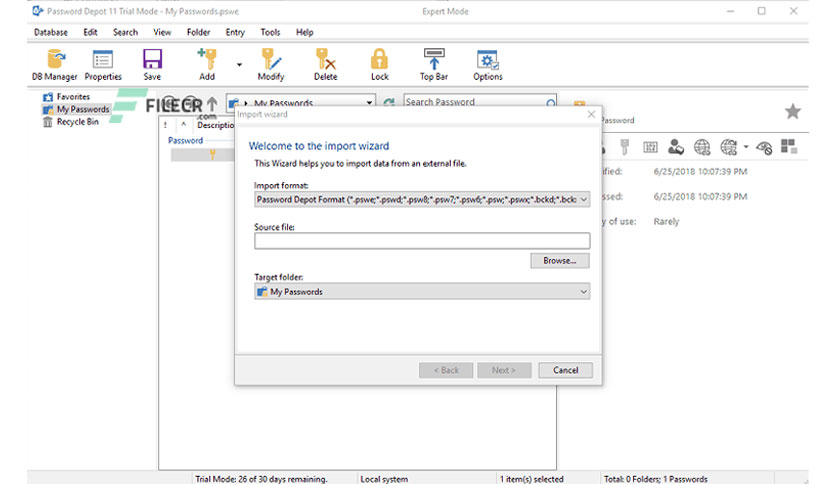Viewport: 836px width, 484px height.
Task: Open the Entry menu
Action: coord(235,32)
